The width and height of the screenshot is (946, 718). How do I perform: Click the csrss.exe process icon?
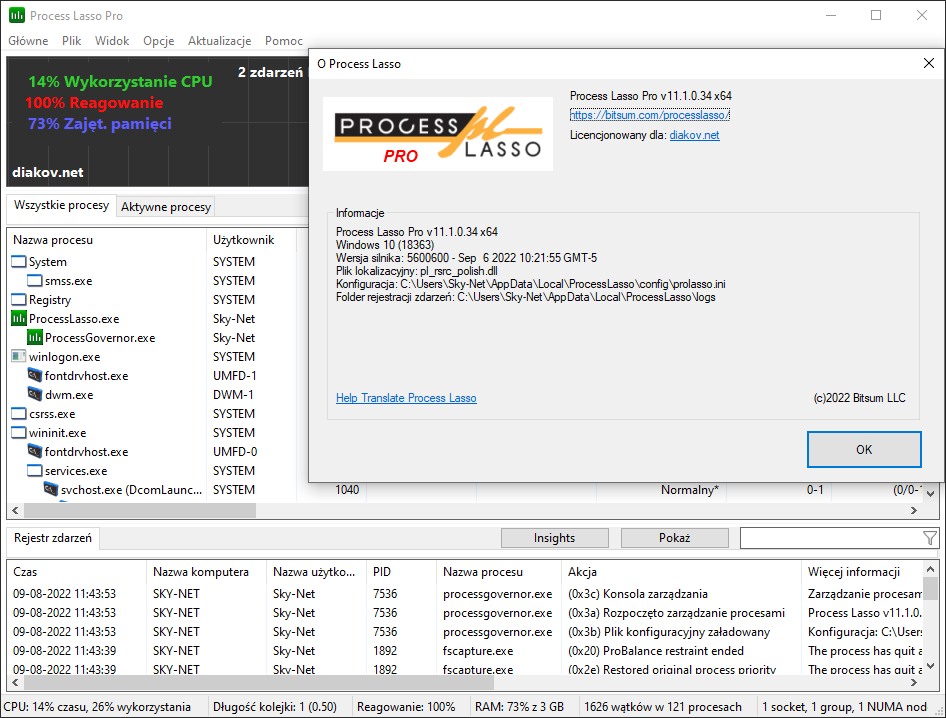(19, 414)
